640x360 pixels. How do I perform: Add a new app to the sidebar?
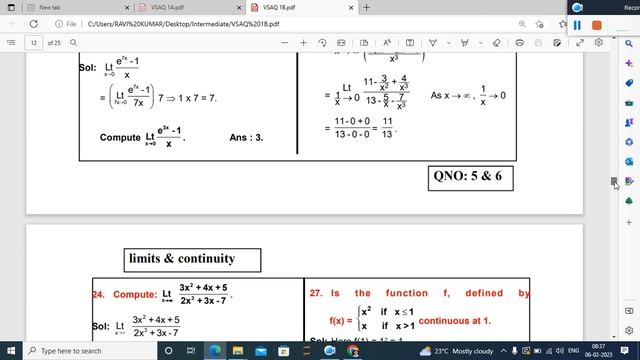(629, 222)
